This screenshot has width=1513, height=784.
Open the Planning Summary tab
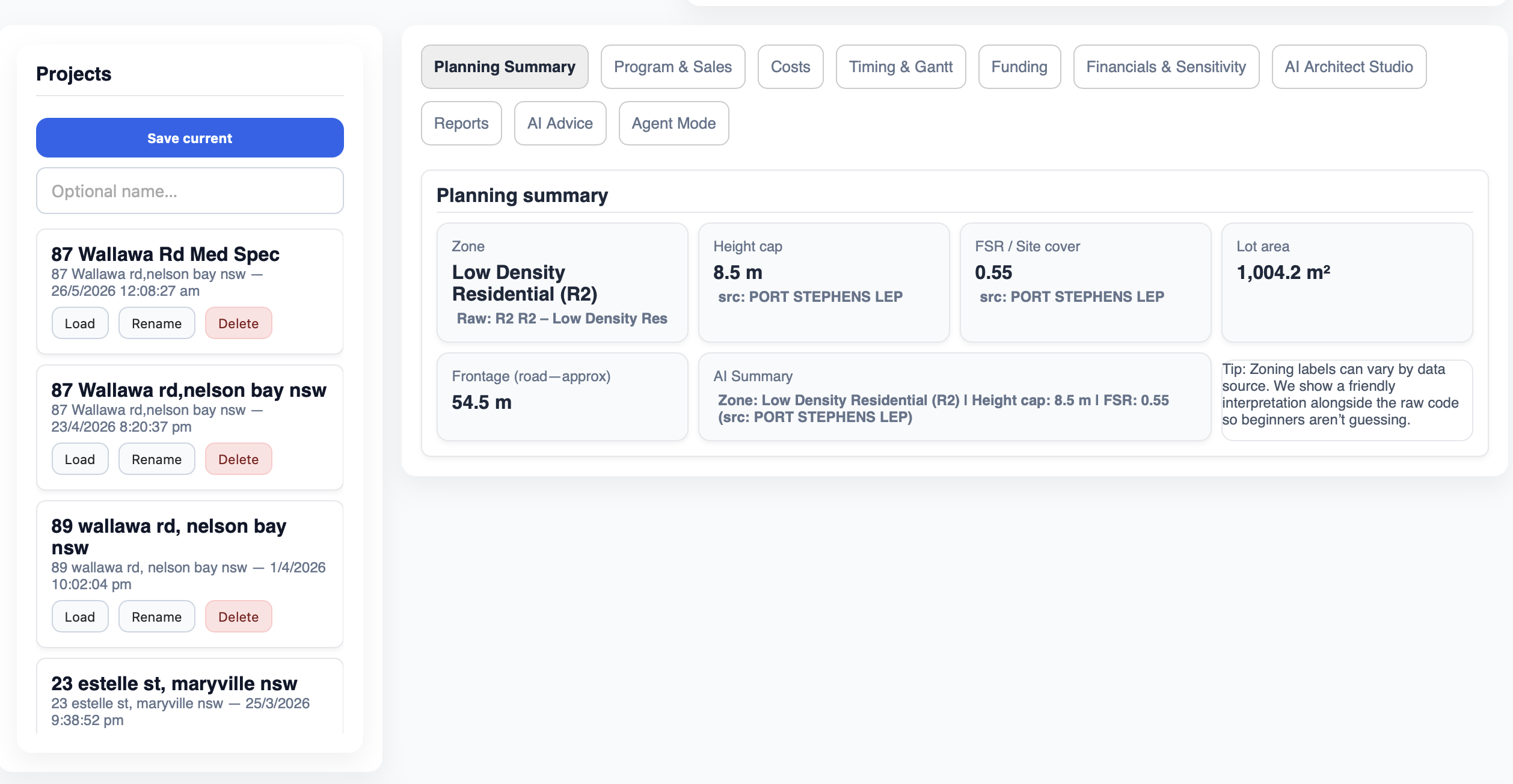(x=505, y=67)
